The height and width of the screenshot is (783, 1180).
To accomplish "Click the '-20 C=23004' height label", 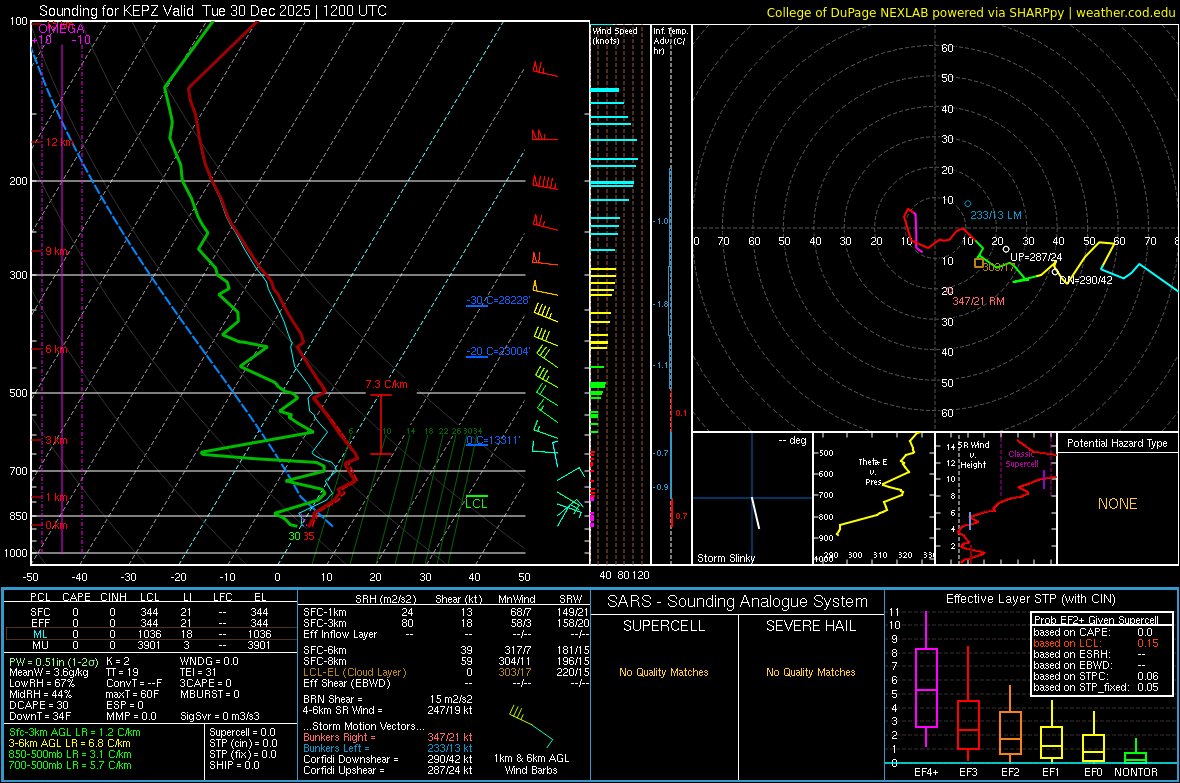I will point(498,351).
